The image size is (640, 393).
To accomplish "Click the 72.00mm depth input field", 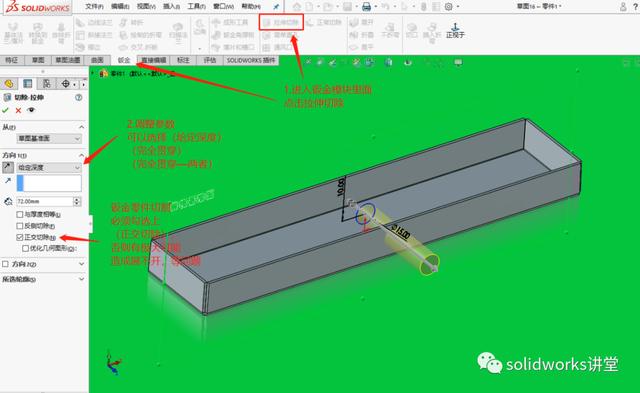I will [44, 201].
